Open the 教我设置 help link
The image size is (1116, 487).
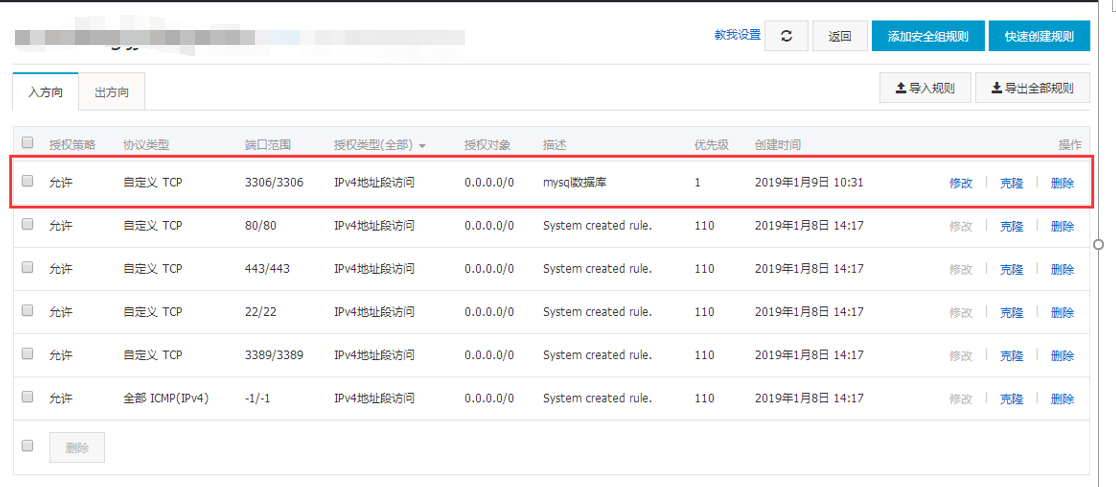(x=737, y=35)
